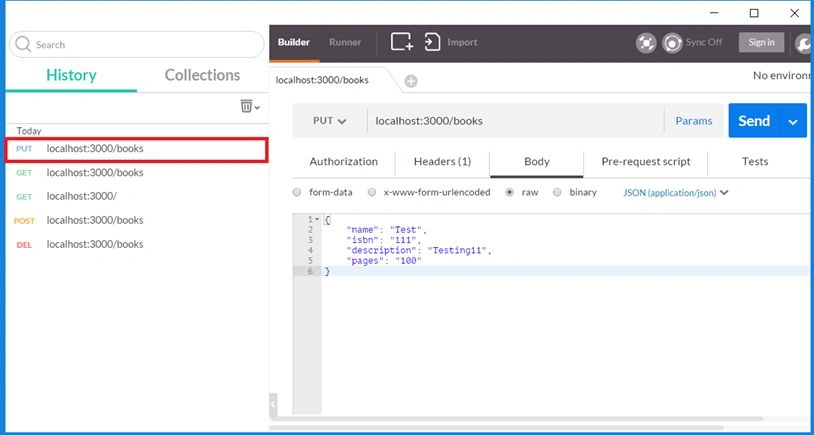Screen dimensions: 814x435
Task: Click the "isbn": "111" line in editor
Action: click(384, 240)
